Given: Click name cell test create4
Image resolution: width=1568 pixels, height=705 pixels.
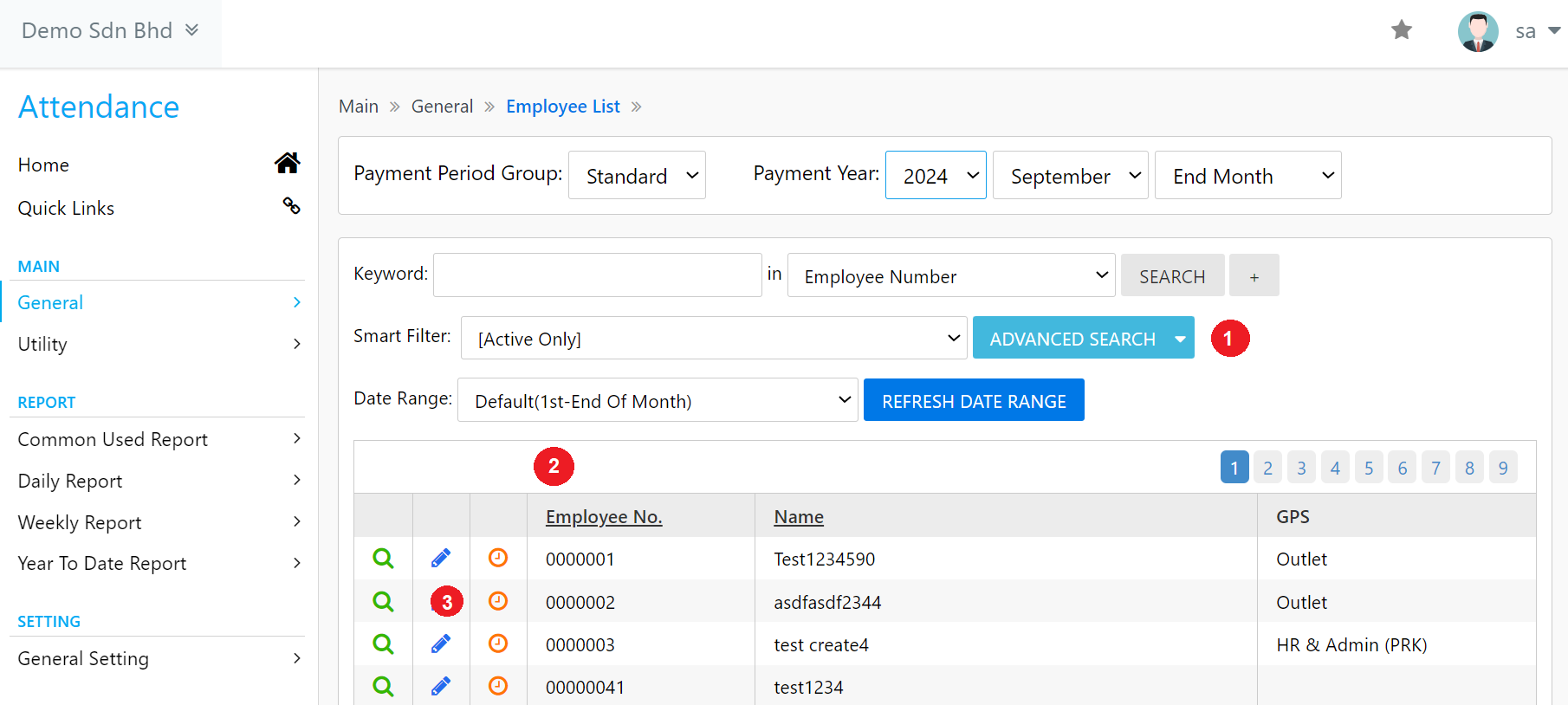Looking at the screenshot, I should click(x=821, y=644).
